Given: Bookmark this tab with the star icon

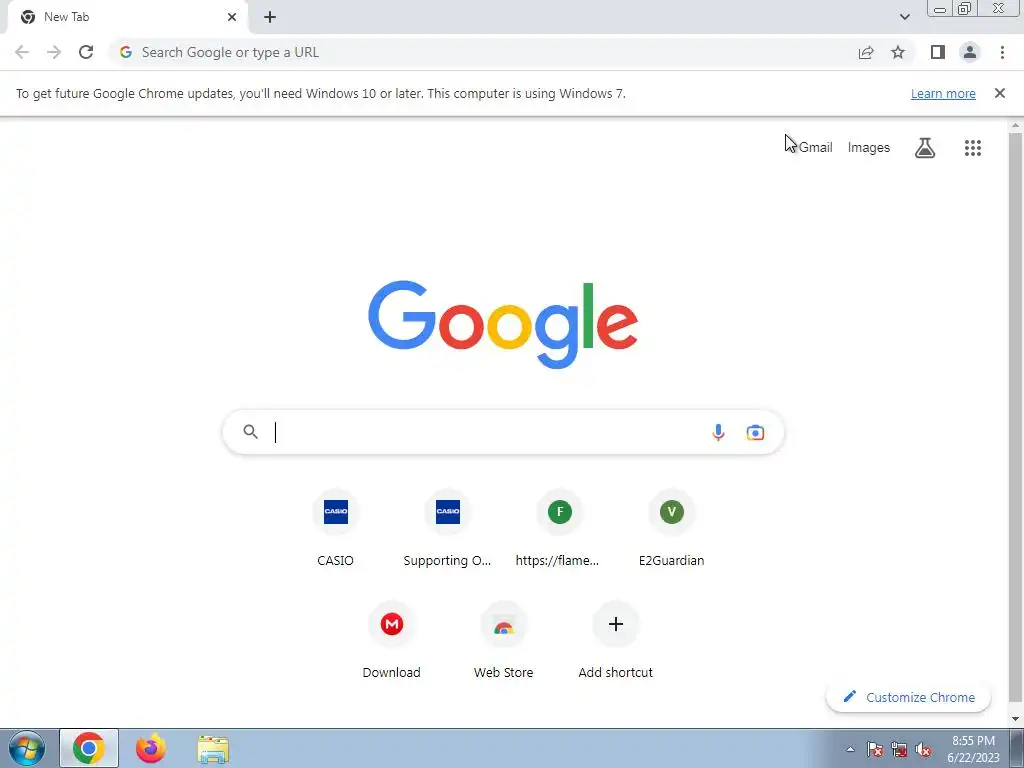Looking at the screenshot, I should coord(898,52).
